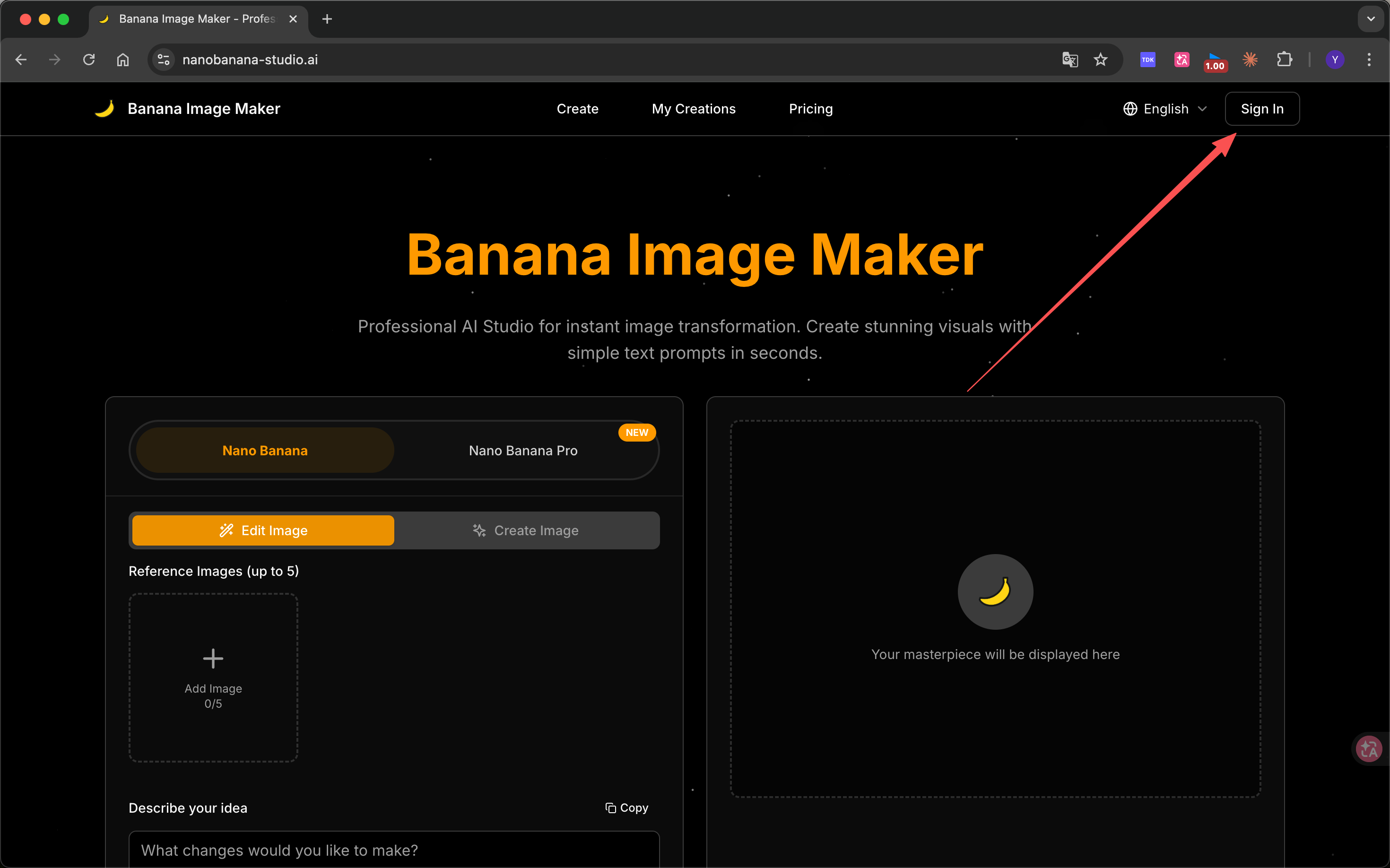This screenshot has width=1390, height=868.
Task: Click the orange starburst extension icon
Action: [x=1250, y=60]
